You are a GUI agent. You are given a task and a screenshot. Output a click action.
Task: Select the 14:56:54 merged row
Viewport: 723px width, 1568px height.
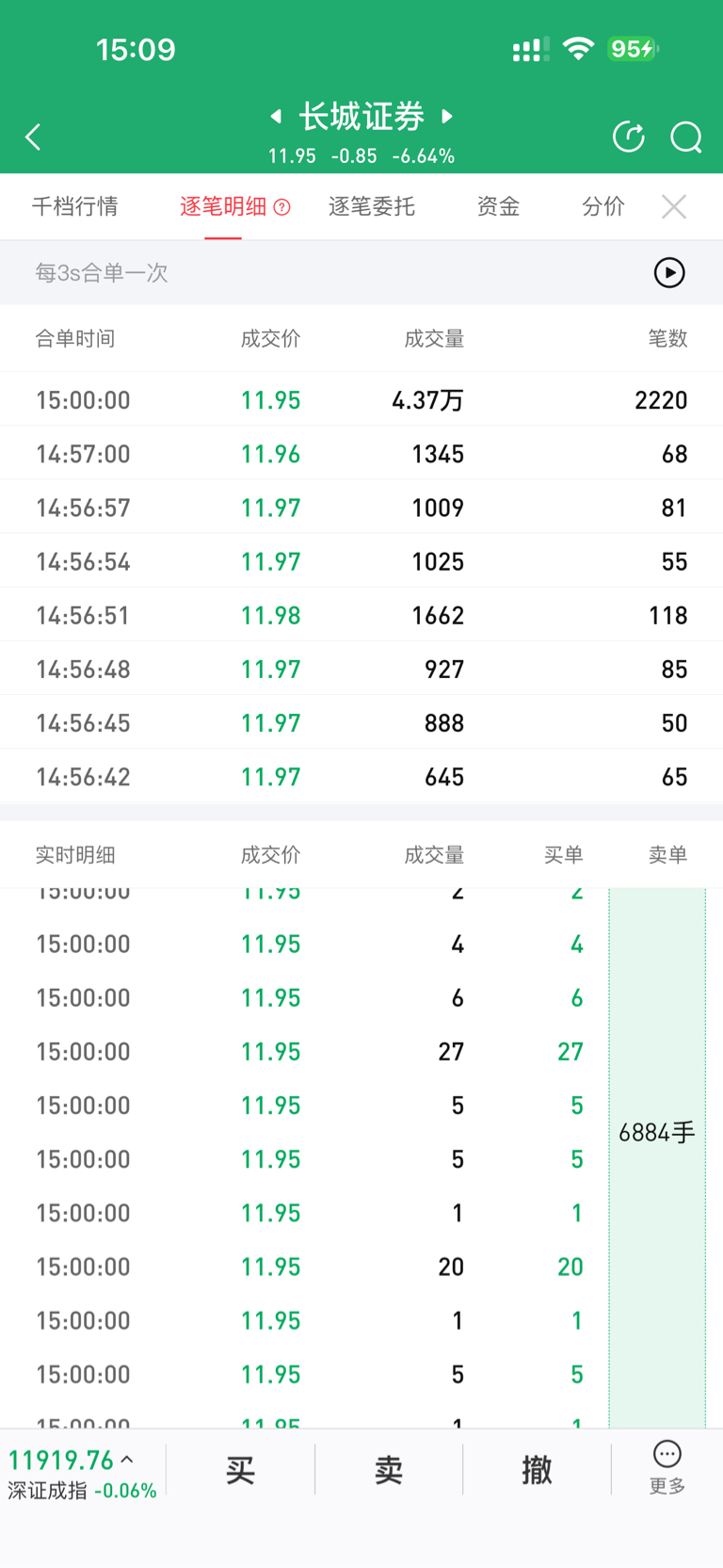(361, 561)
